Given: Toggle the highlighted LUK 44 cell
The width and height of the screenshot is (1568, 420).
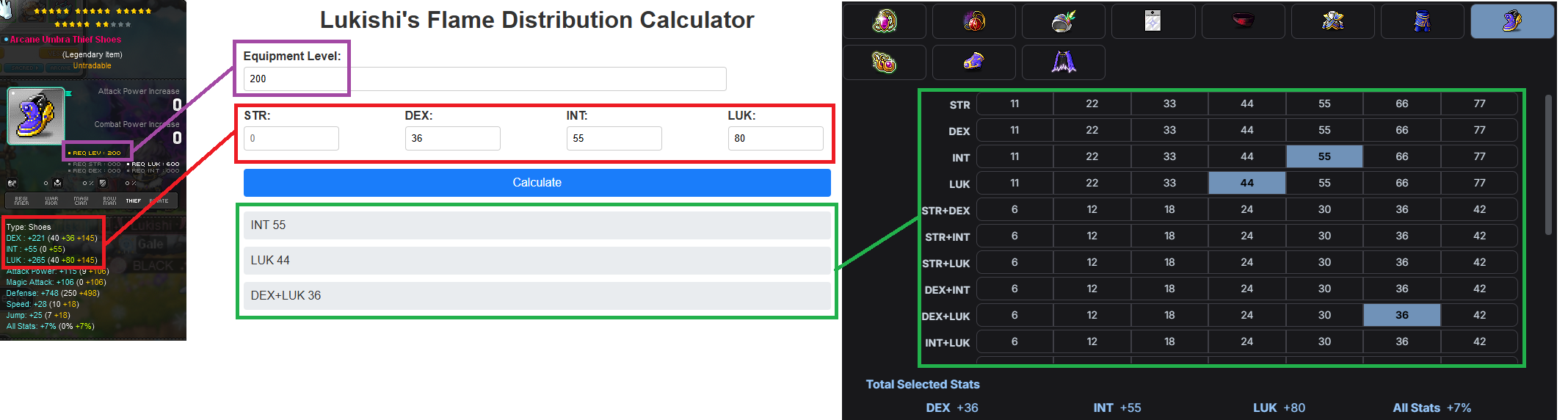Looking at the screenshot, I should 1246,183.
